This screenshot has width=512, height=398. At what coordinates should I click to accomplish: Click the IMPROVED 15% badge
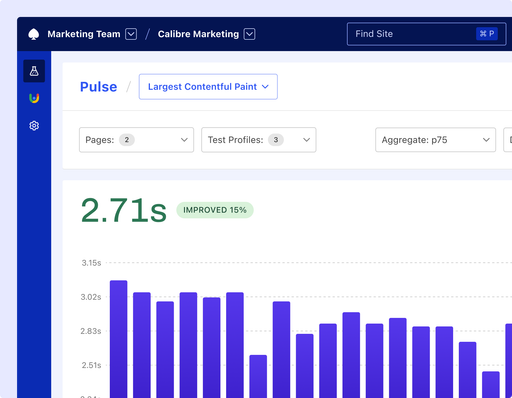tap(215, 210)
